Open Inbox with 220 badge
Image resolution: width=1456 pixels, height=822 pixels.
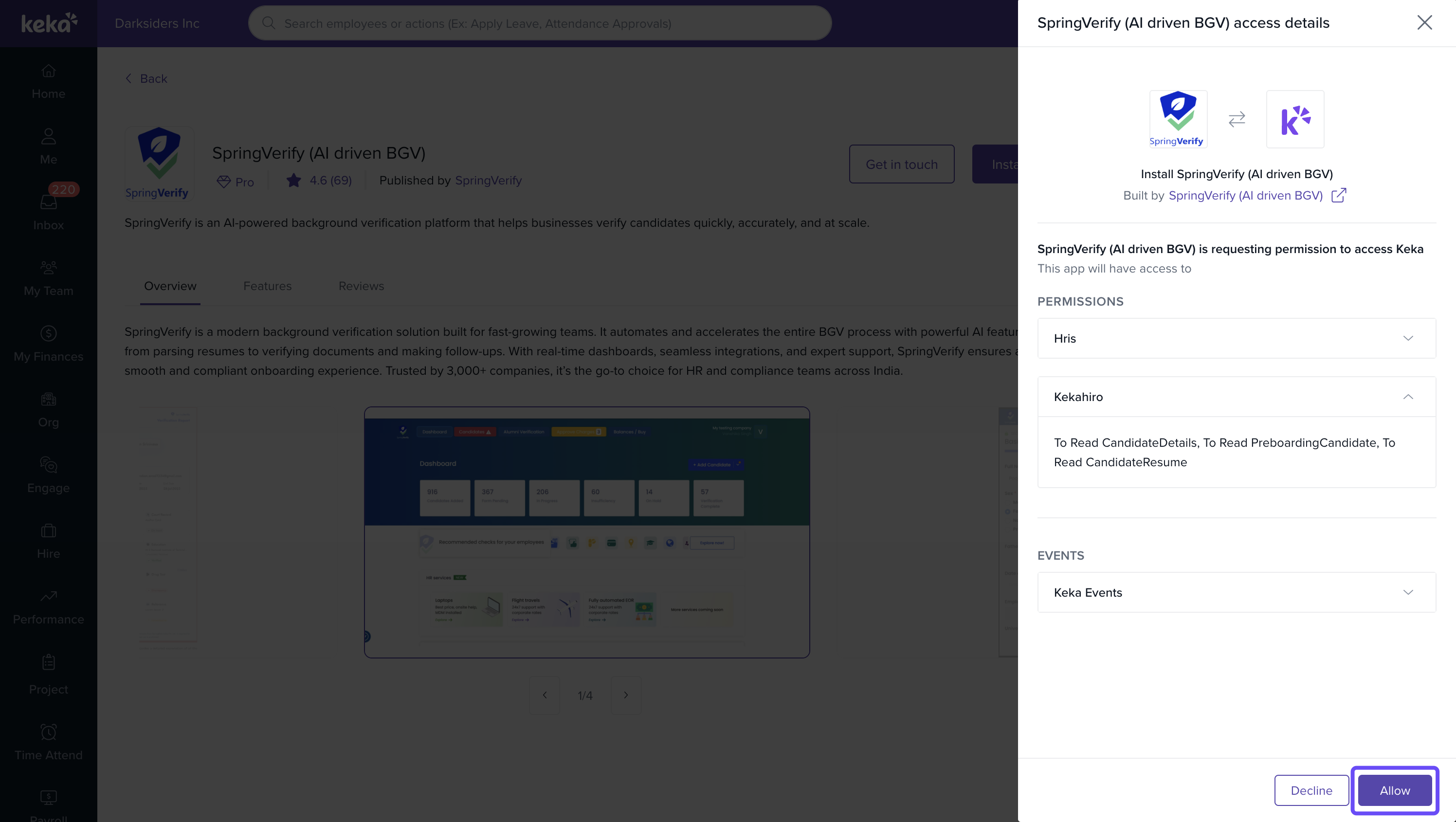[x=48, y=202]
